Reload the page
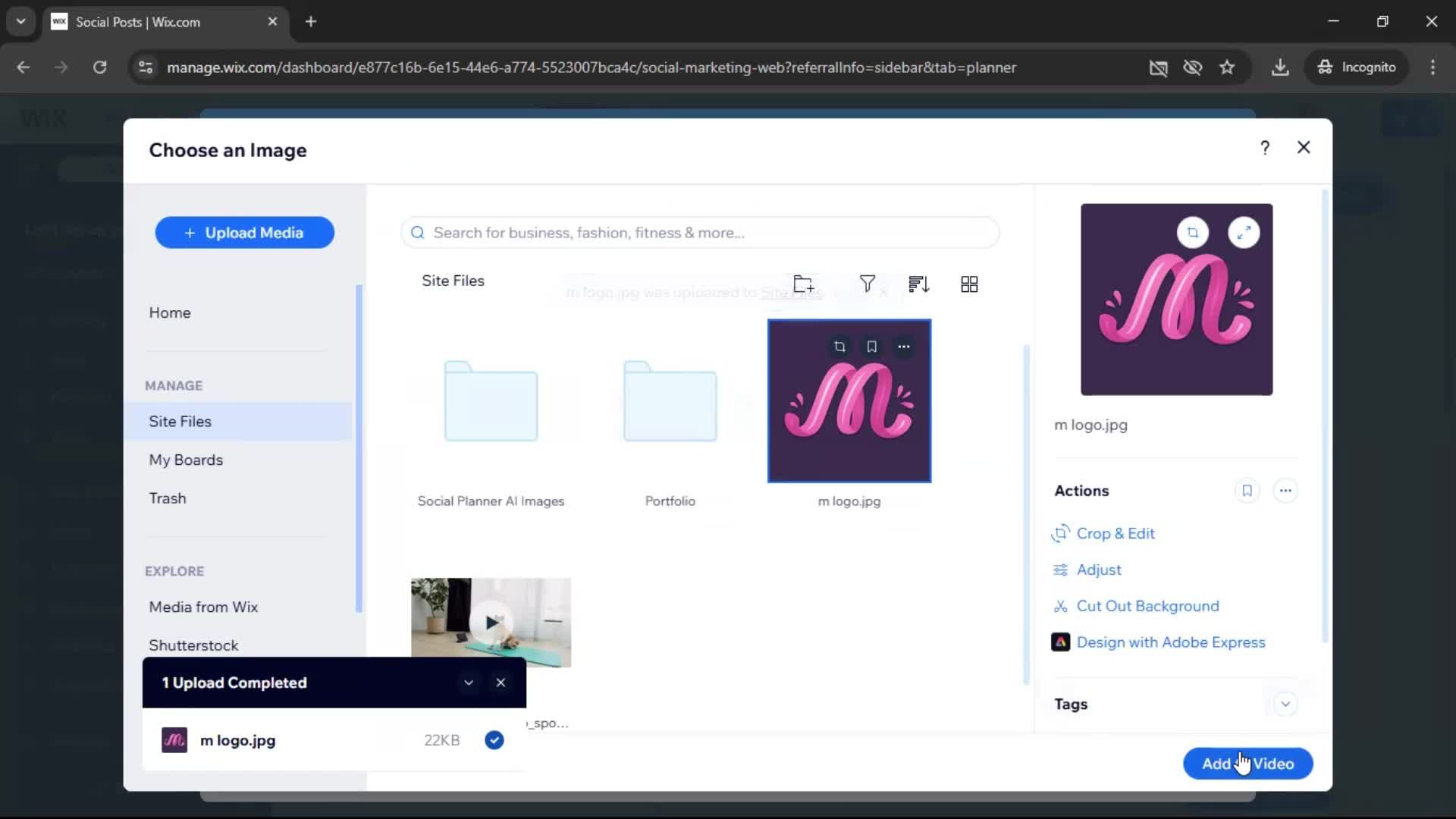 point(99,67)
